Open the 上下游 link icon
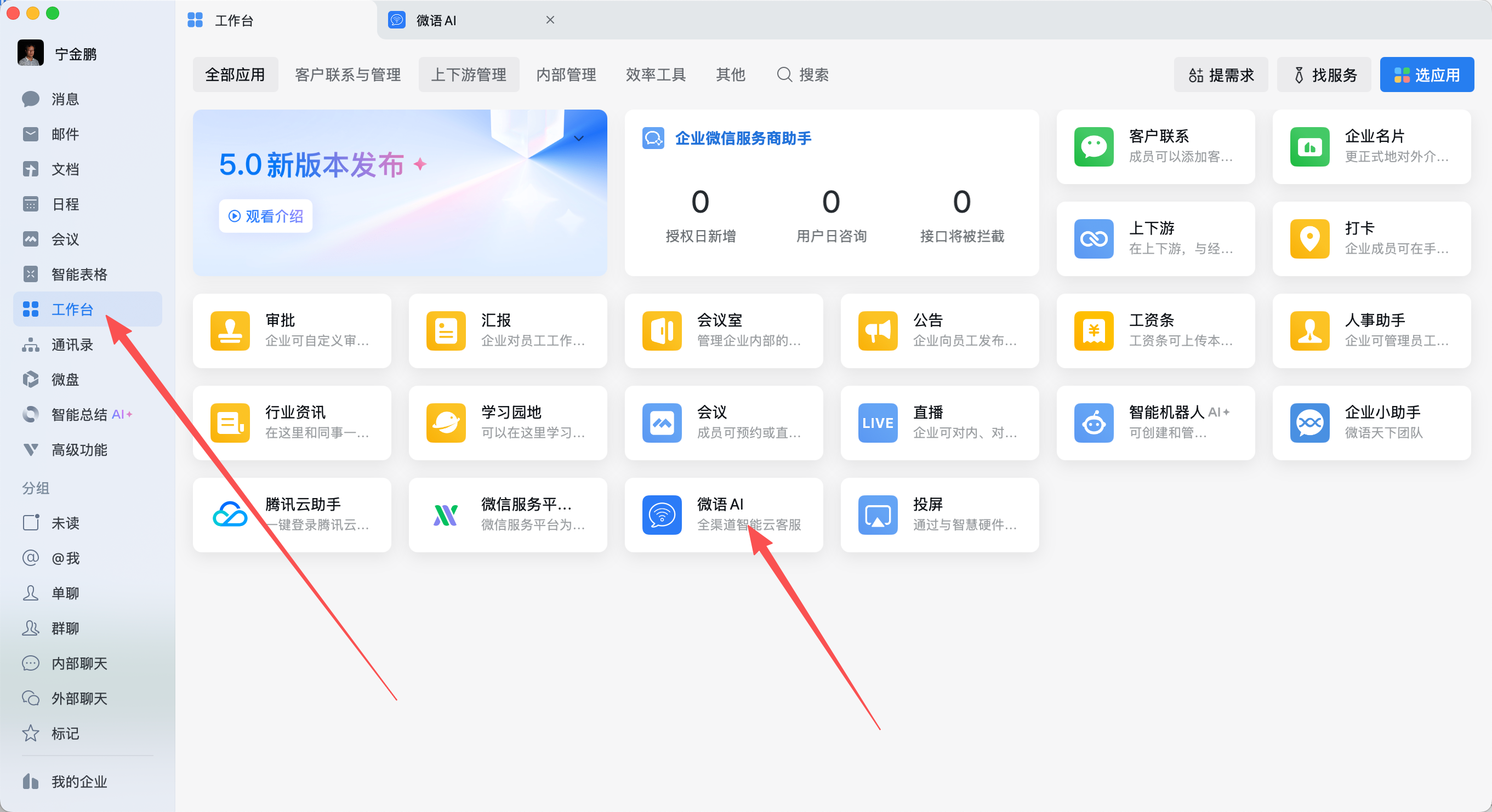This screenshot has height=812, width=1492. click(x=1094, y=238)
